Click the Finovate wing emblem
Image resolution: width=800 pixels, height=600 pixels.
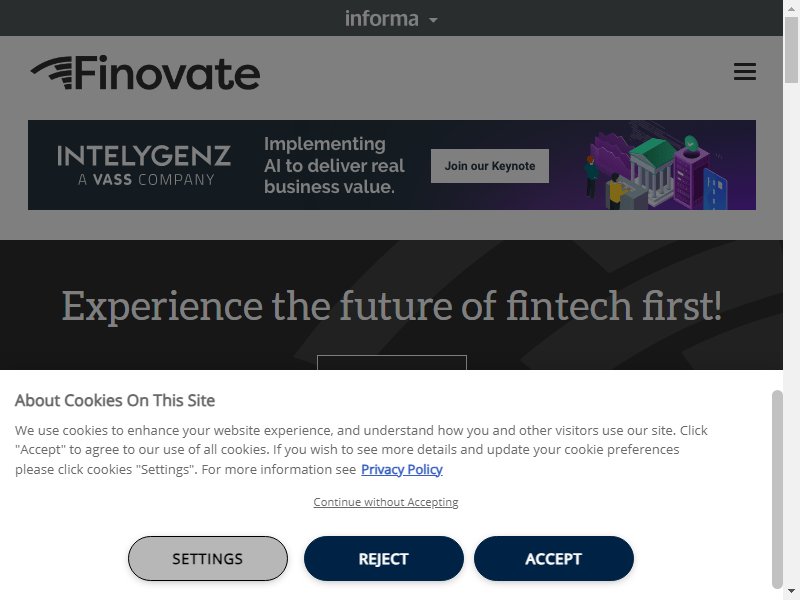pos(52,73)
